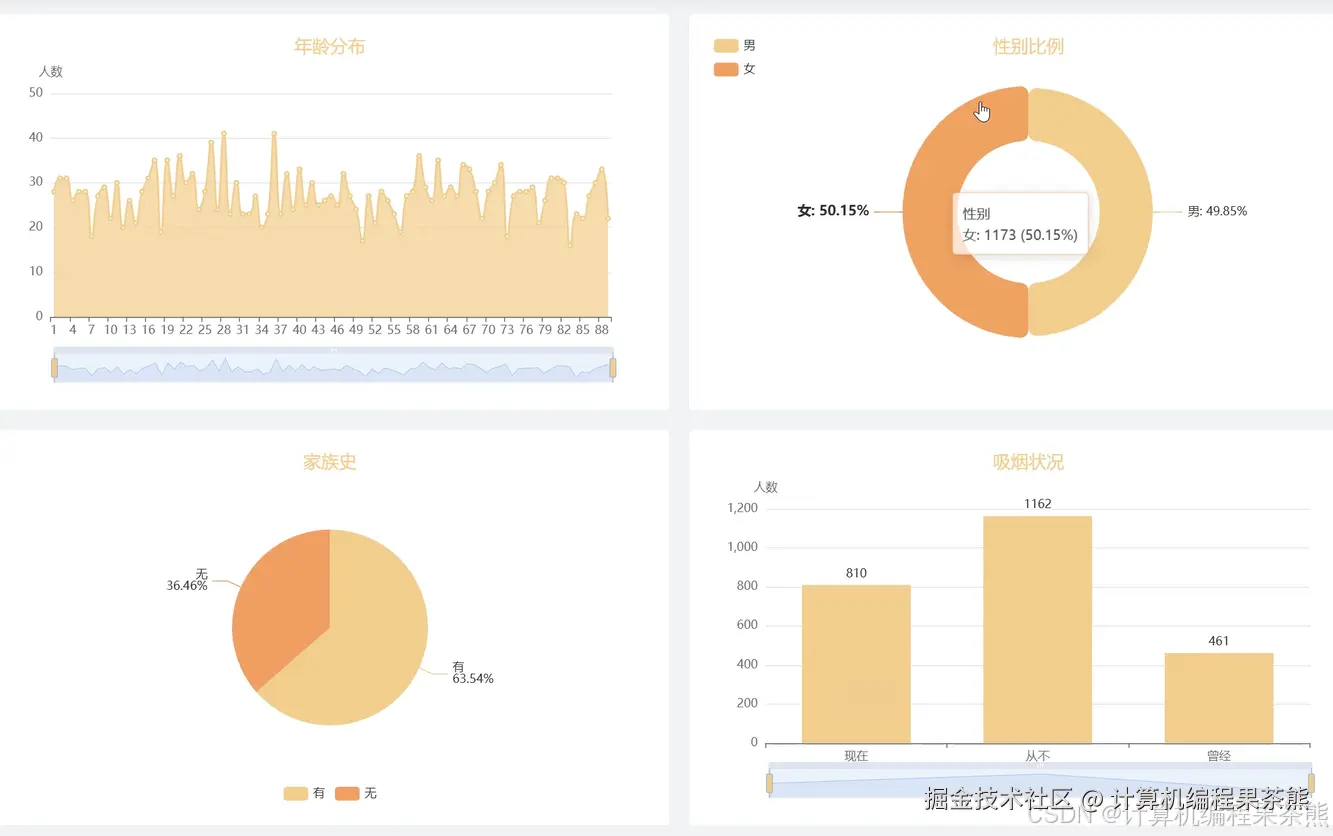
Task: Click the '88' x-axis age label
Action: click(602, 329)
